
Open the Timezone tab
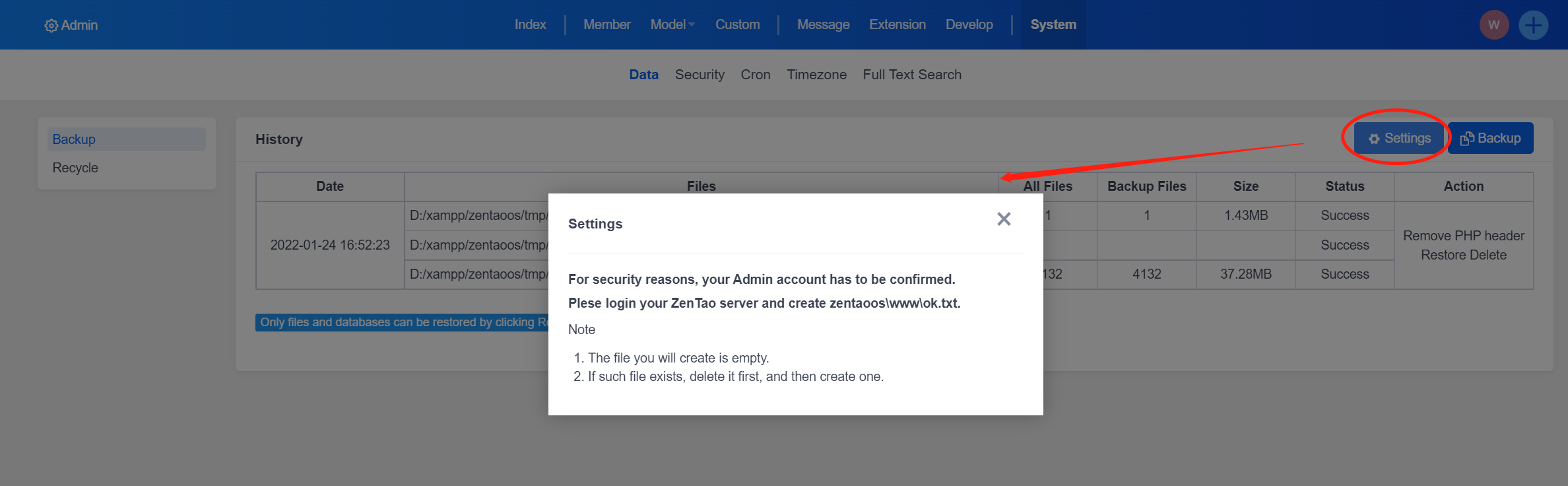click(816, 75)
